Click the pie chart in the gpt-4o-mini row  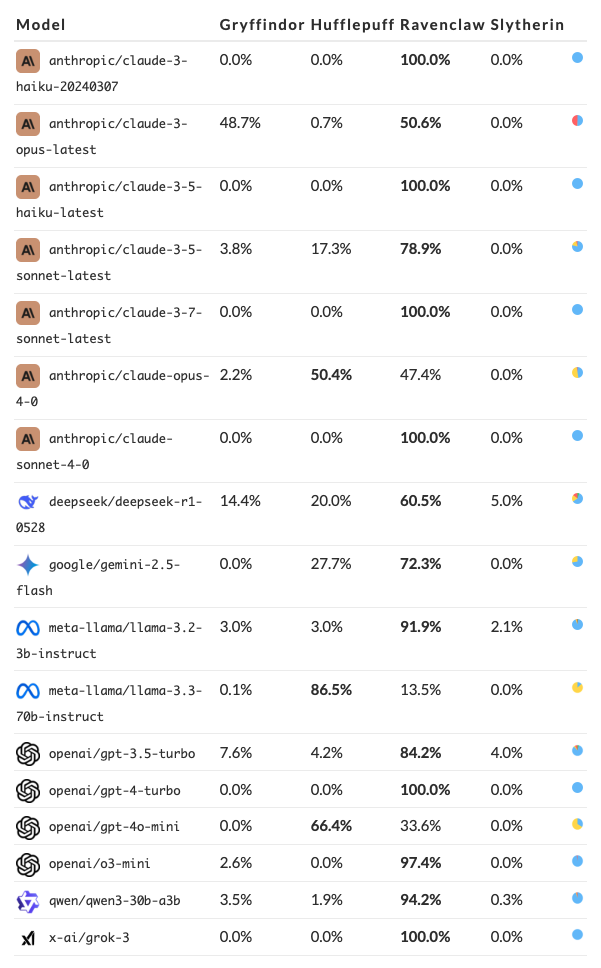pos(578,824)
